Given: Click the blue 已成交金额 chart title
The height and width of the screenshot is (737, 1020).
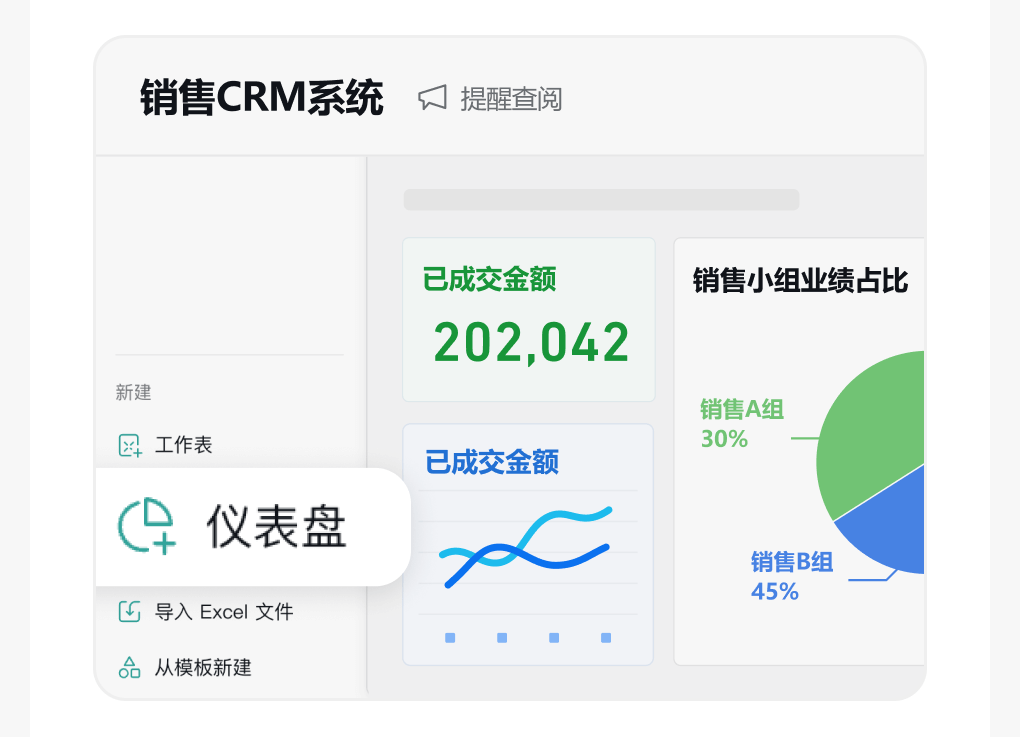Looking at the screenshot, I should tap(492, 462).
